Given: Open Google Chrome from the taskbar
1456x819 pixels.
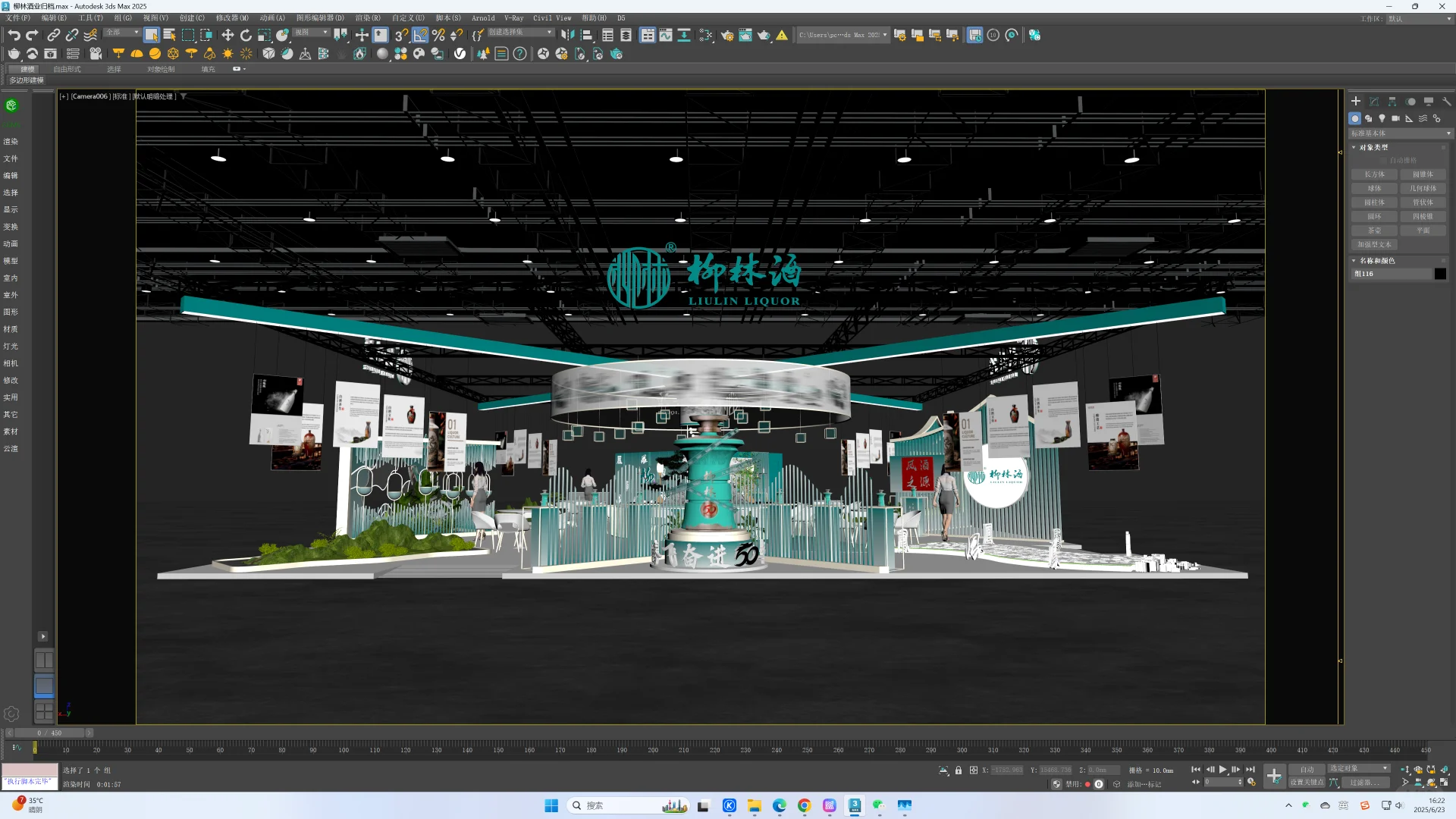Looking at the screenshot, I should [x=805, y=805].
